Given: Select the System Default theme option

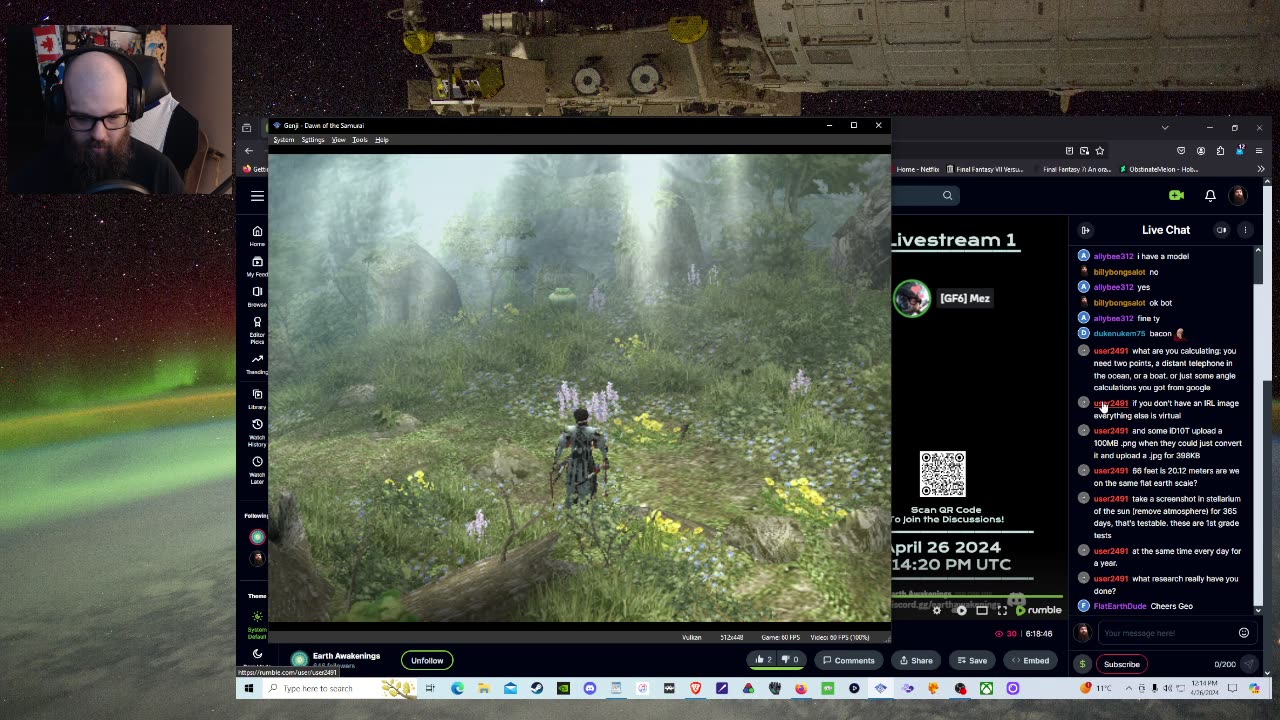Looking at the screenshot, I should click(257, 625).
